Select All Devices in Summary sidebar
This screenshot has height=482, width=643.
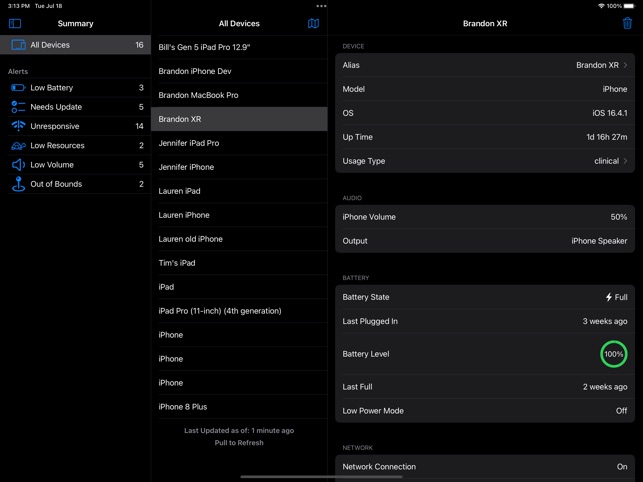[75, 45]
